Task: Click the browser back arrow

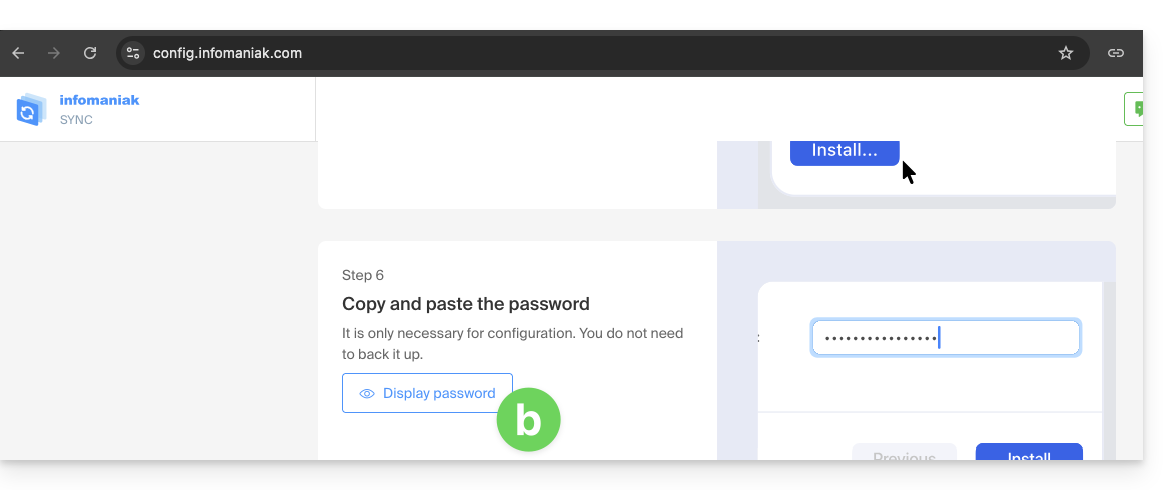Action: tap(18, 53)
